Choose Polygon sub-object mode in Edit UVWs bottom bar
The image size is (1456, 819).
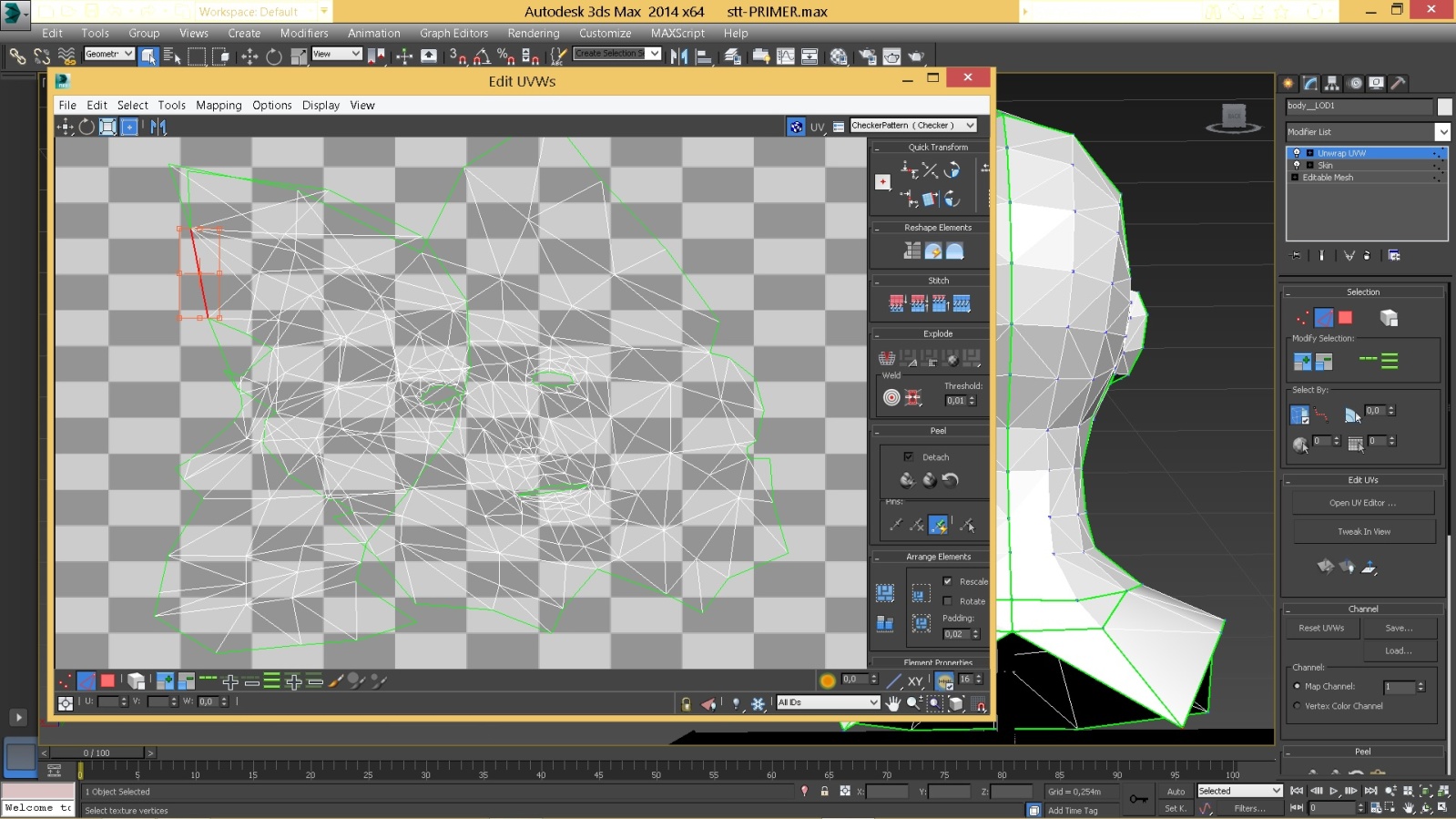[x=107, y=681]
